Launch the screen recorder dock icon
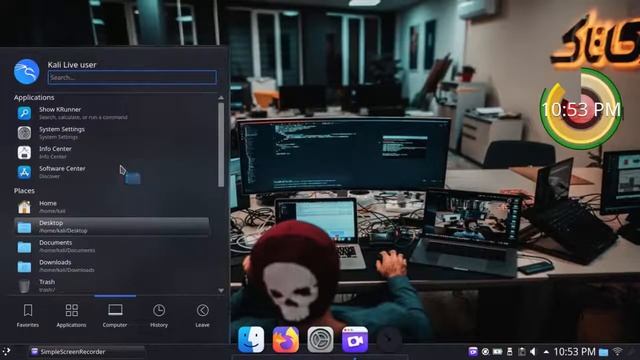This screenshot has width=640, height=360. [355, 339]
